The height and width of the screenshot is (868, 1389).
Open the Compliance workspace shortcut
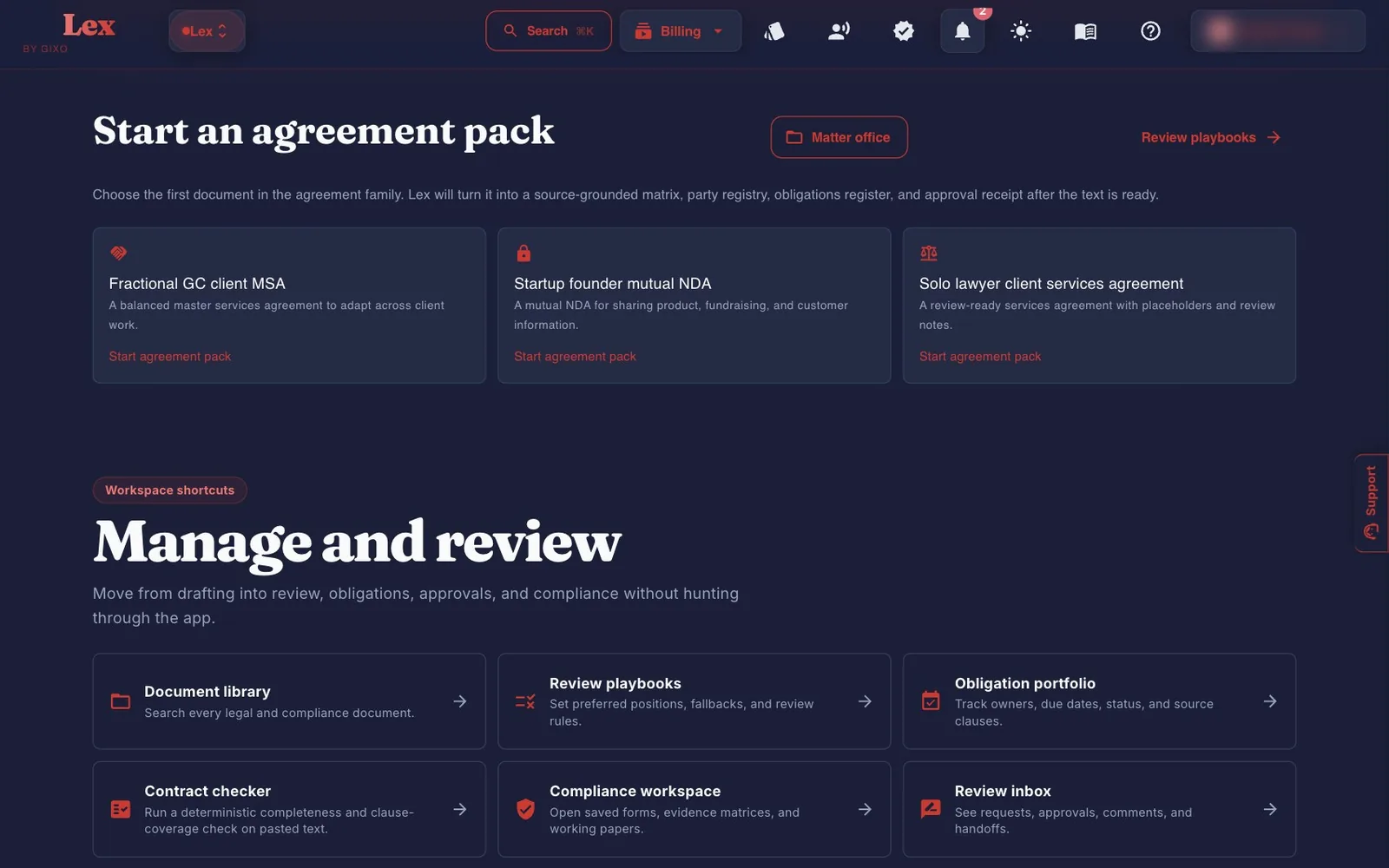[x=694, y=809]
